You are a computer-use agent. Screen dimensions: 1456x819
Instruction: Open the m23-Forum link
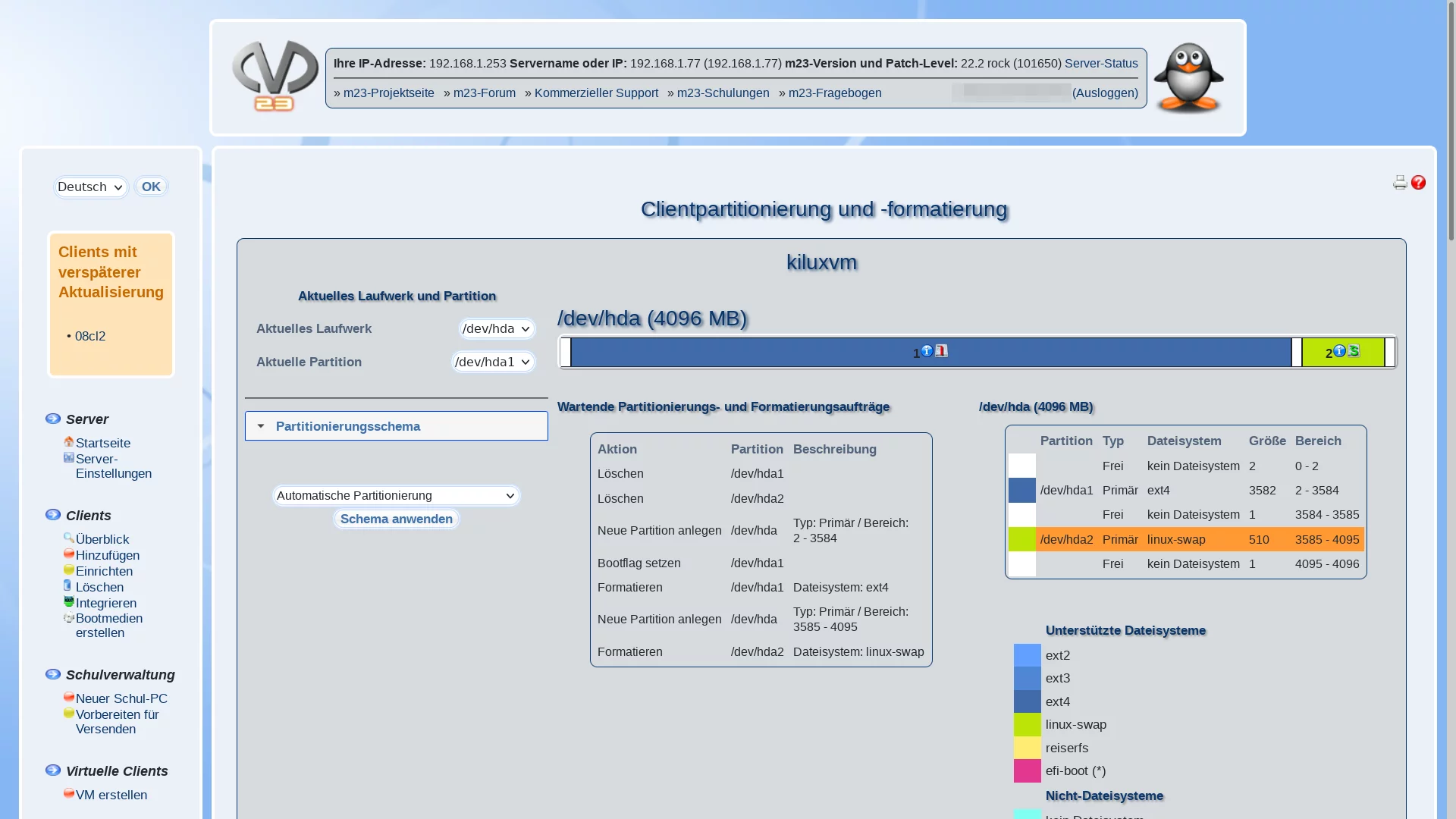click(x=485, y=93)
